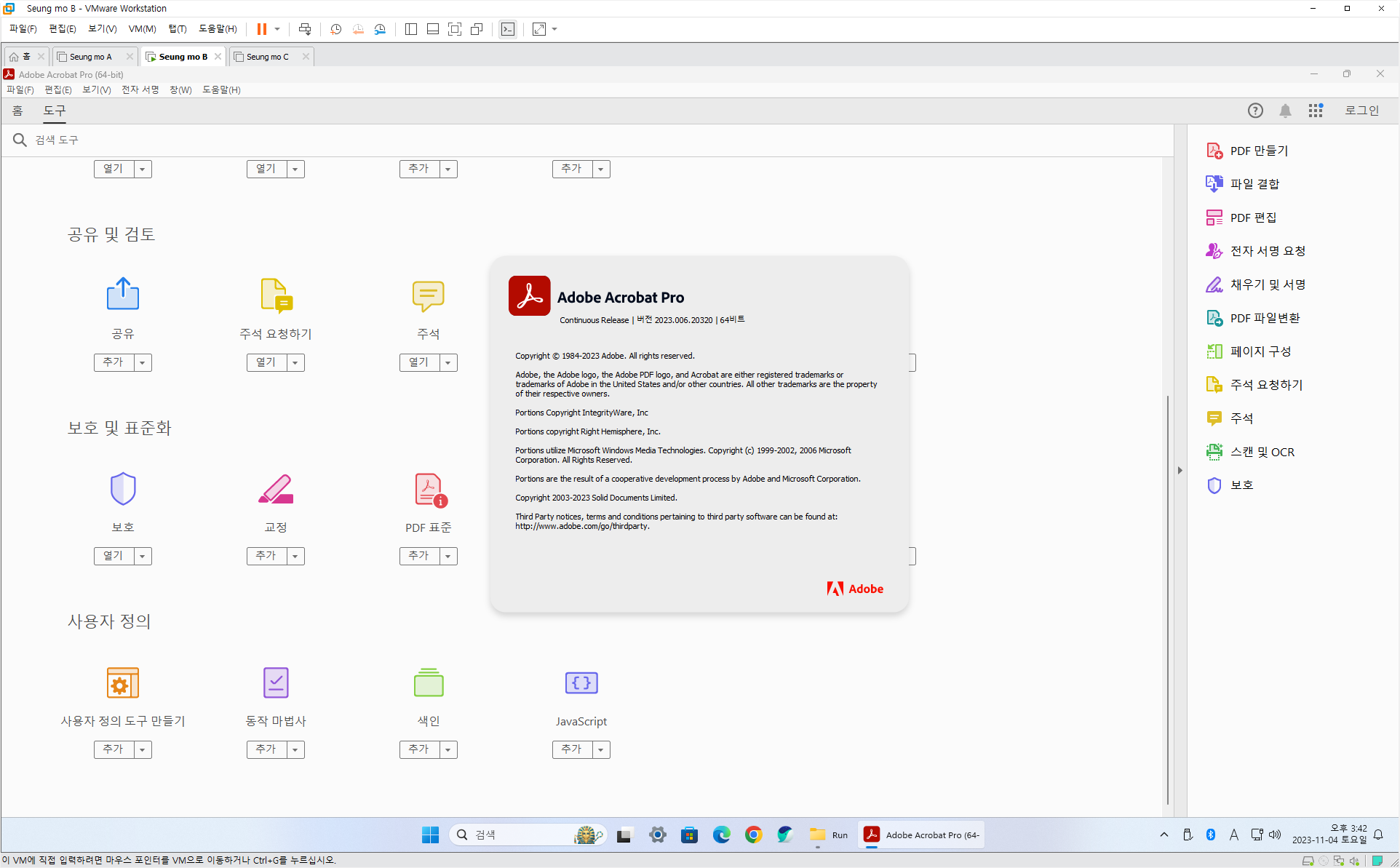The height and width of the screenshot is (868, 1400).
Task: Select the PDF 표준 tool icon
Action: [429, 490]
